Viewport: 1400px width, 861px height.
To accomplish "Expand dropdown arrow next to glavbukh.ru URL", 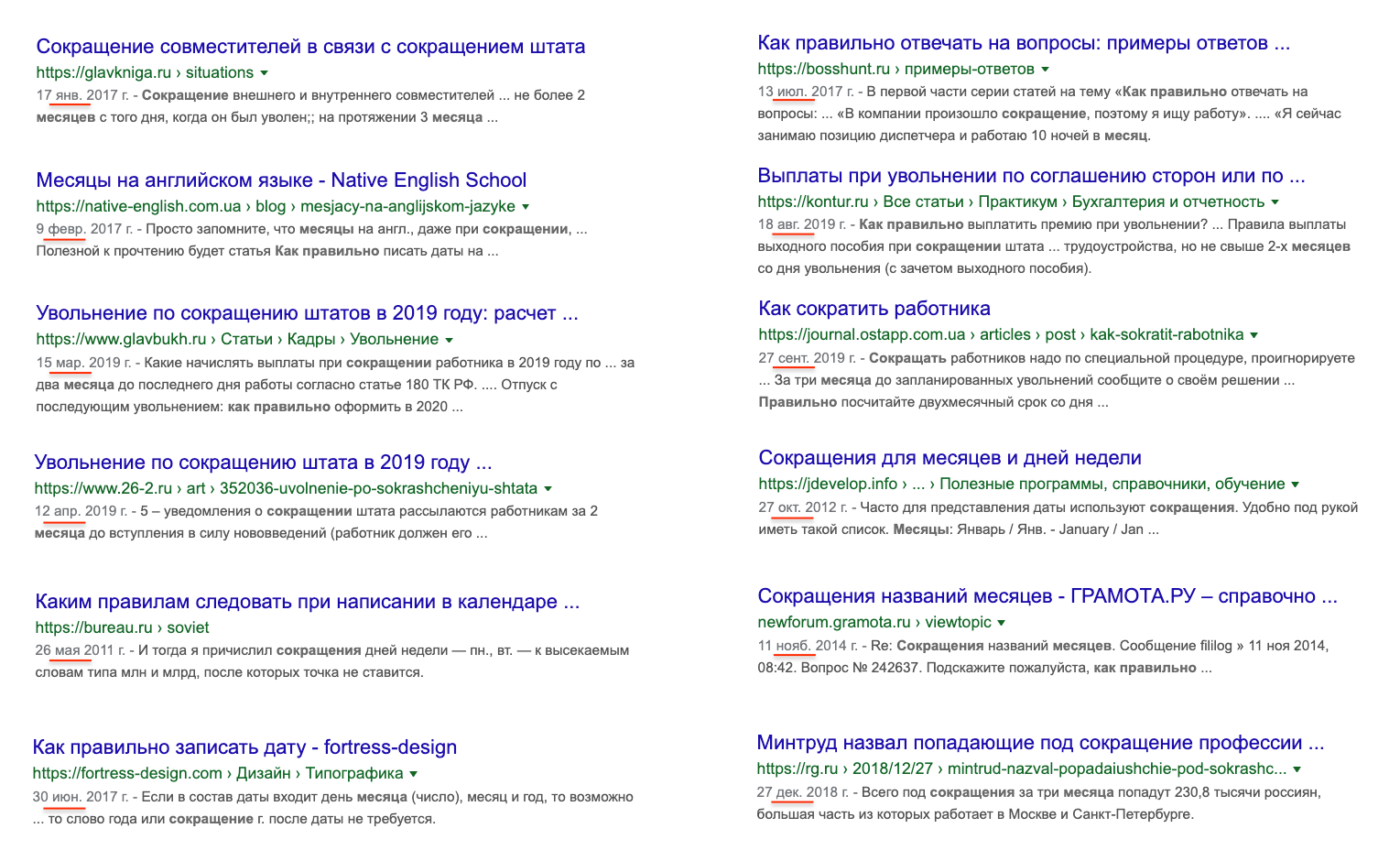I will (x=450, y=340).
